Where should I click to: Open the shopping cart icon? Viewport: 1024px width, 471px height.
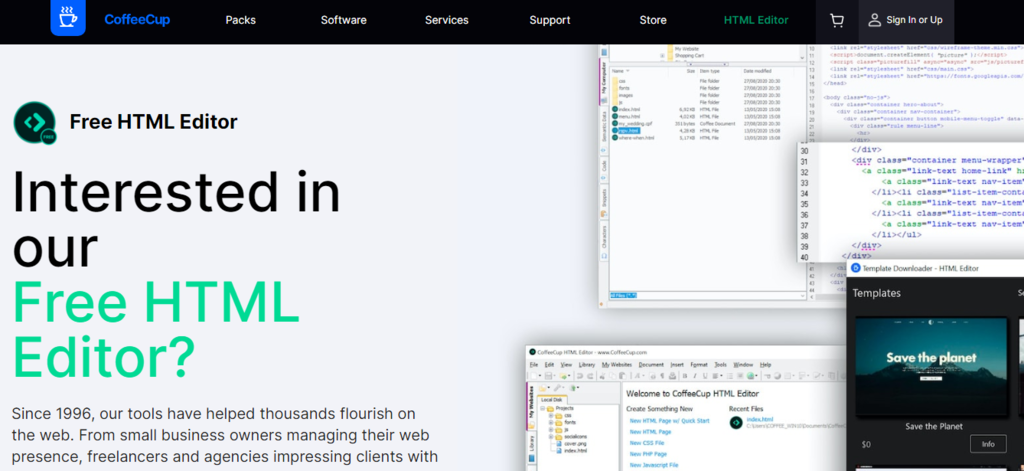[836, 20]
